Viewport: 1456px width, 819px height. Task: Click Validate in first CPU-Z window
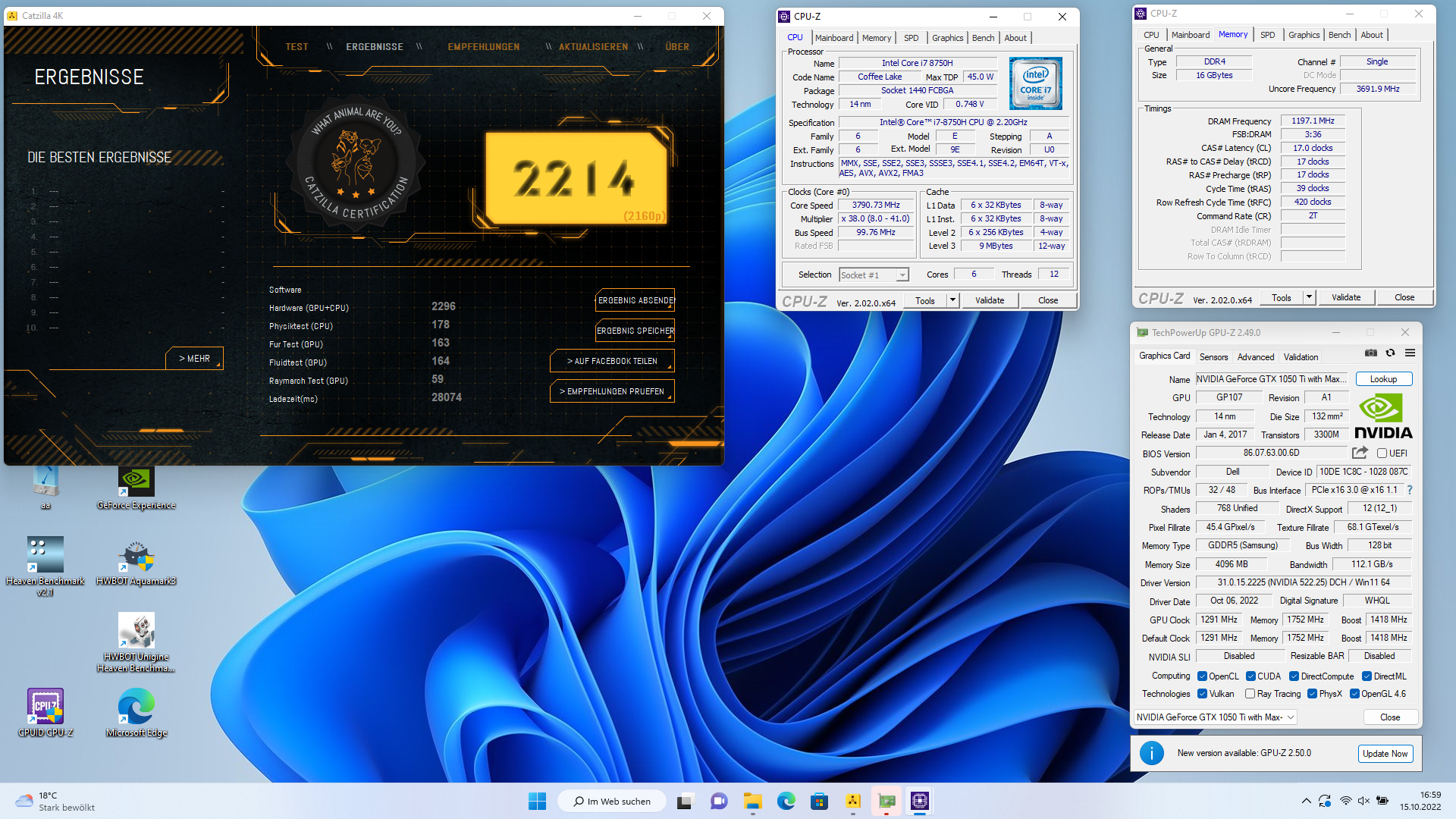(x=989, y=300)
